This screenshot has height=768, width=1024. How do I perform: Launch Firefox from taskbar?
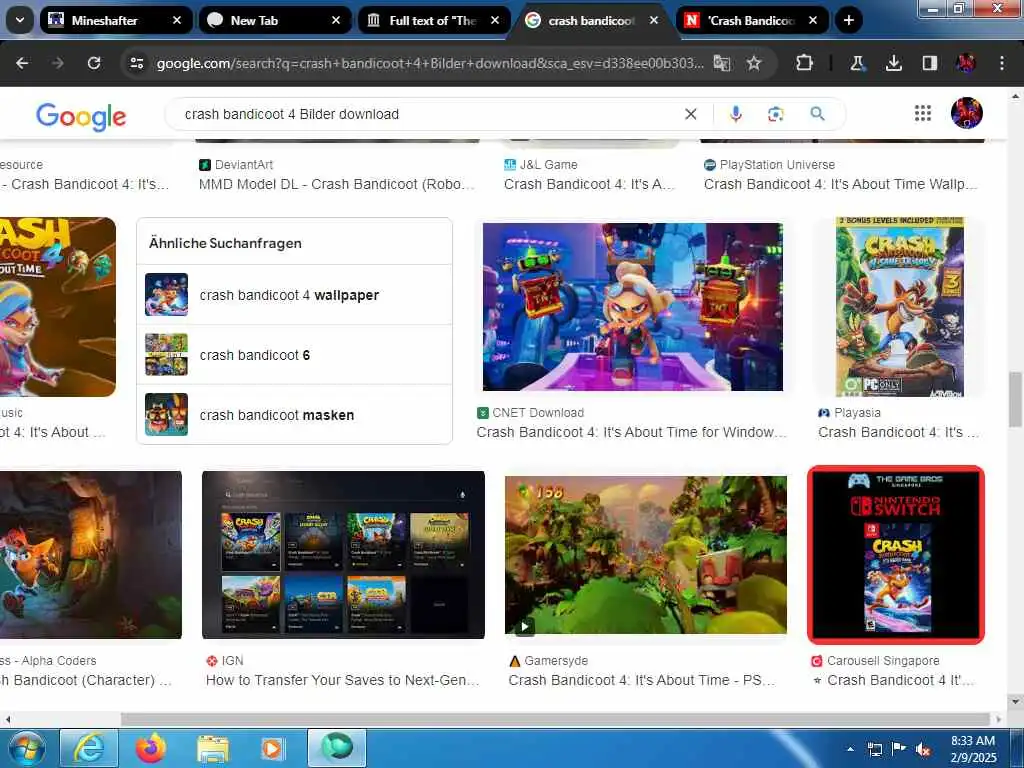[x=151, y=748]
